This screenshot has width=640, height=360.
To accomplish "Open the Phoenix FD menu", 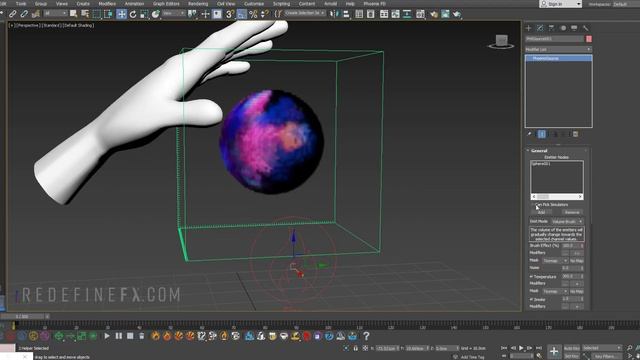I will tap(374, 4).
